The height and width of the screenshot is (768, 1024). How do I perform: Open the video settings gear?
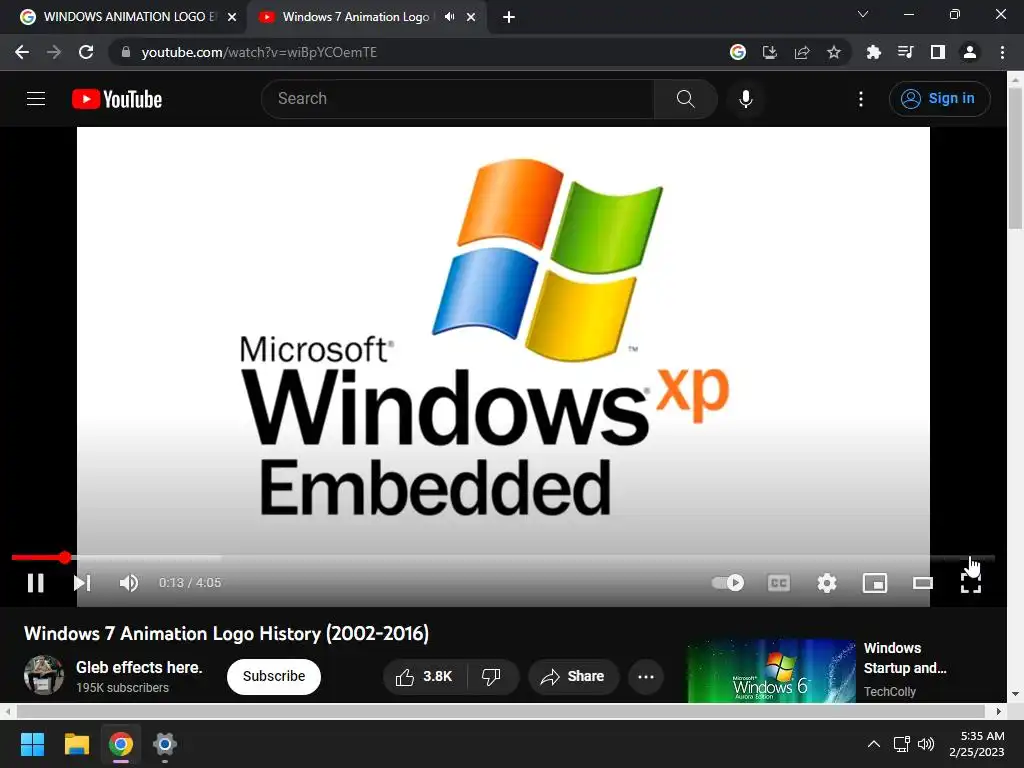click(x=827, y=583)
